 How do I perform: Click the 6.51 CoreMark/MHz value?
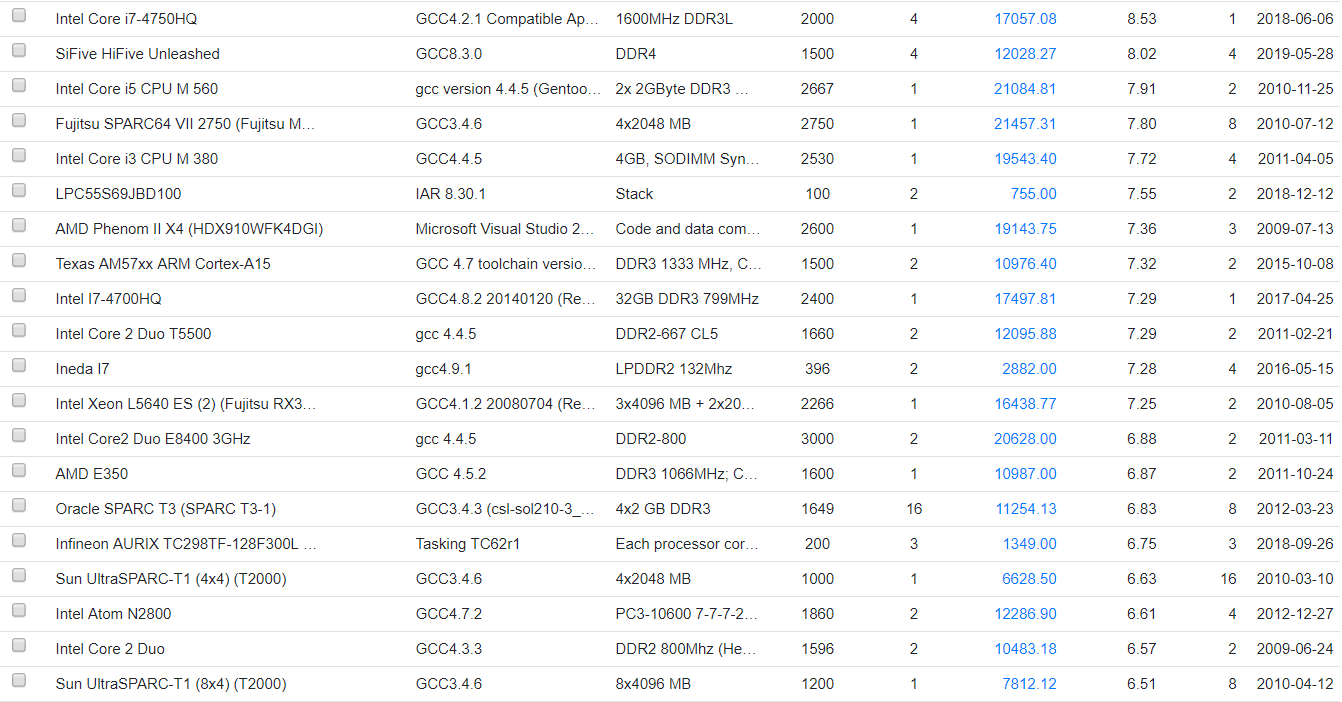pyautogui.click(x=1141, y=684)
